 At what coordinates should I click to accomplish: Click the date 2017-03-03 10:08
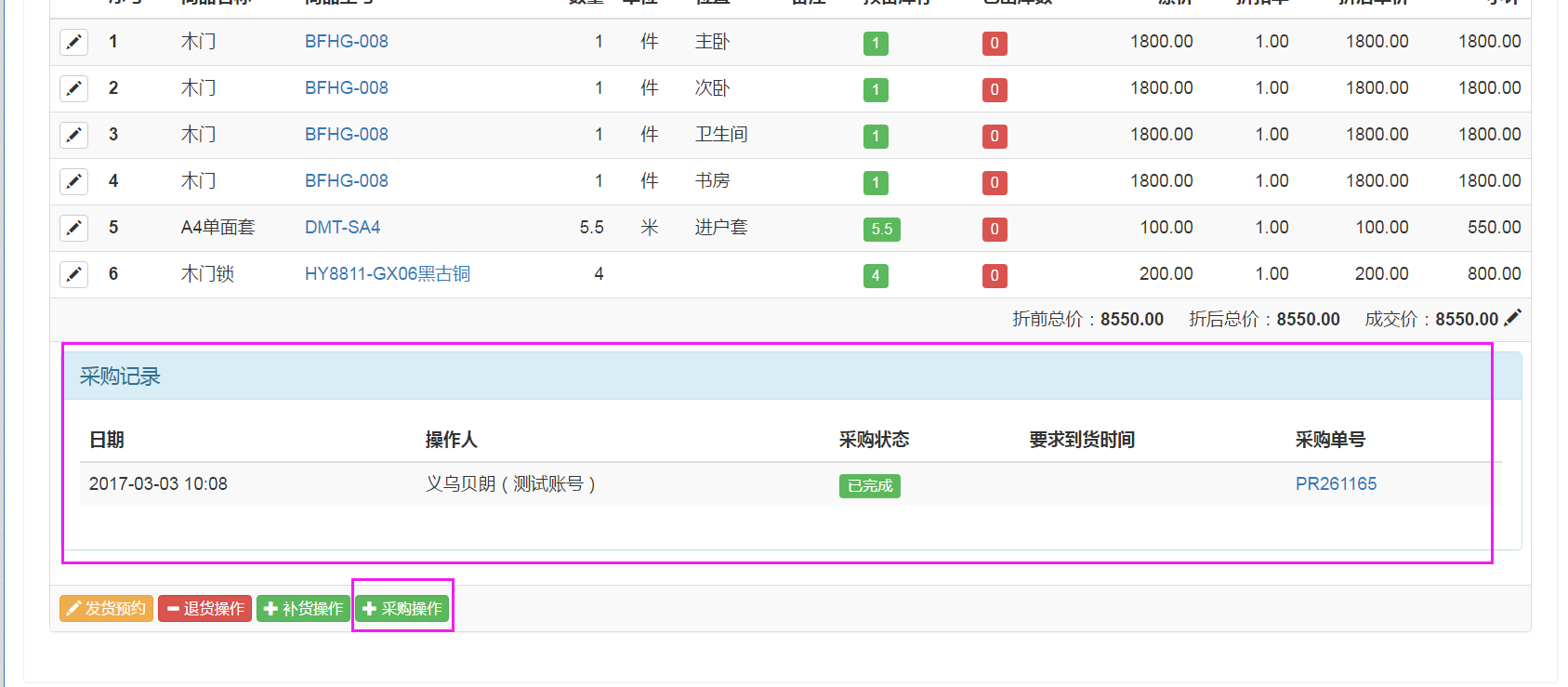pos(158,483)
